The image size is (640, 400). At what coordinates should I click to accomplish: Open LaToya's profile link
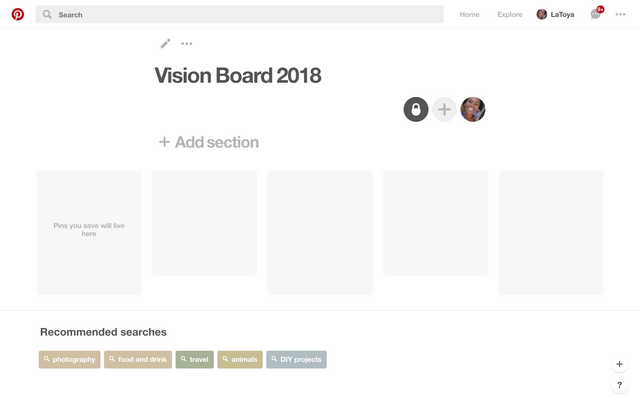click(x=556, y=15)
